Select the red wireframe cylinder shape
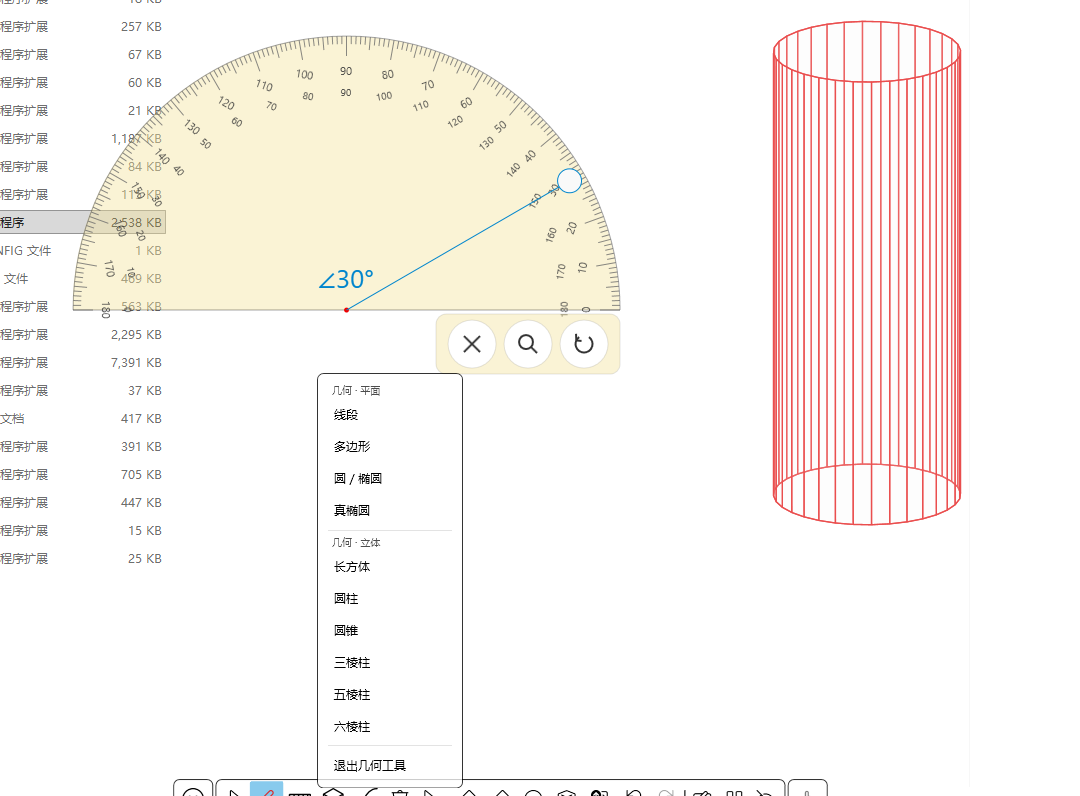Viewport: 1080px width, 796px height. (x=867, y=273)
